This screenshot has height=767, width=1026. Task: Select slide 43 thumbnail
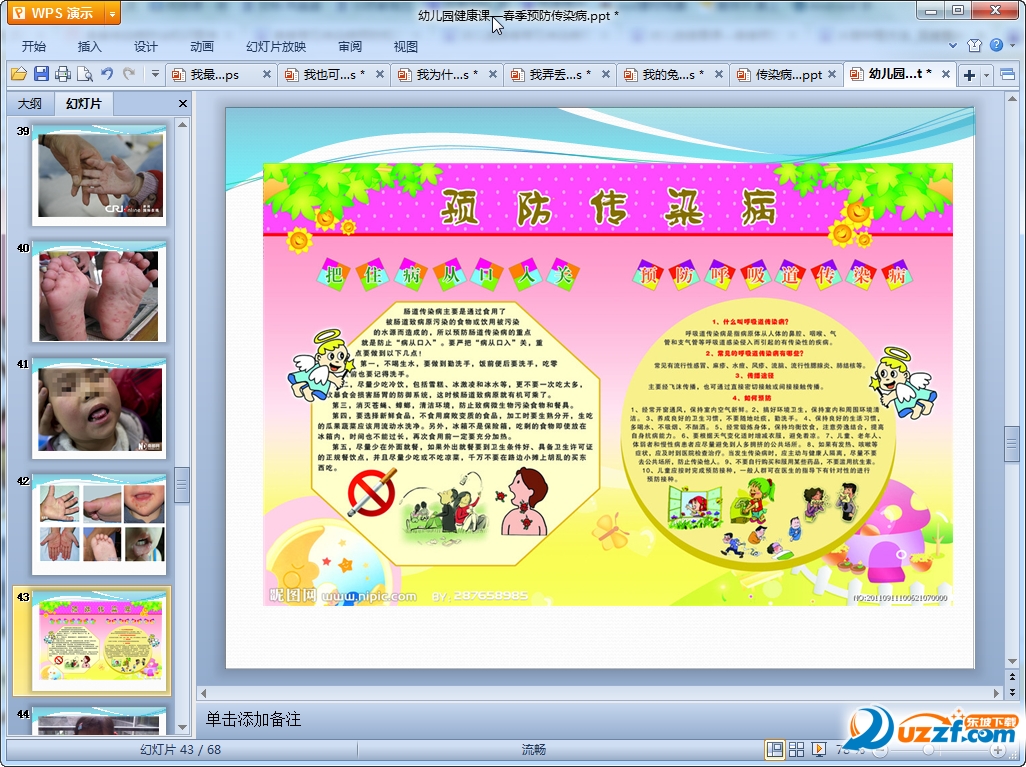(99, 641)
